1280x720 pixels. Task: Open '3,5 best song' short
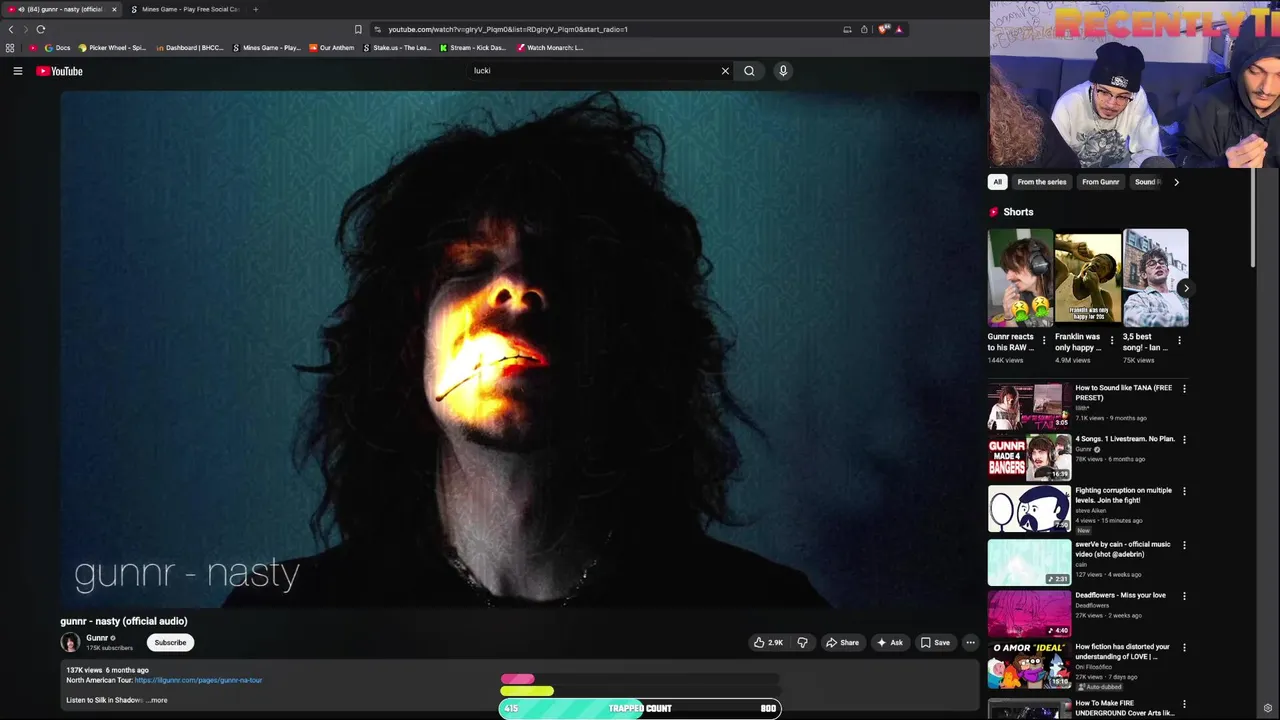[x=1156, y=278]
